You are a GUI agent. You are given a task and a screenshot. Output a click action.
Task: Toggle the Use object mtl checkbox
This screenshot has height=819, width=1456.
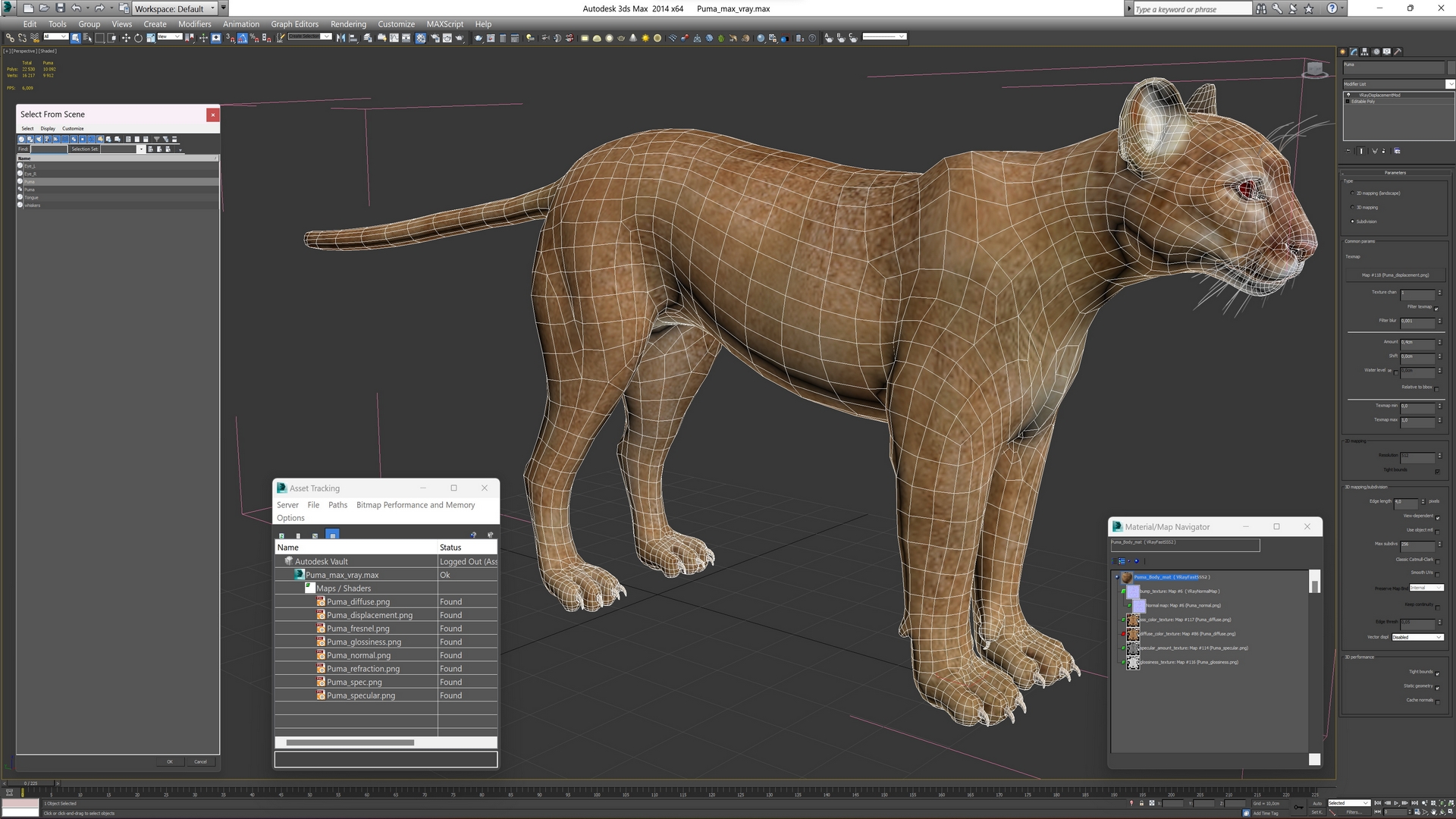[x=1437, y=532]
